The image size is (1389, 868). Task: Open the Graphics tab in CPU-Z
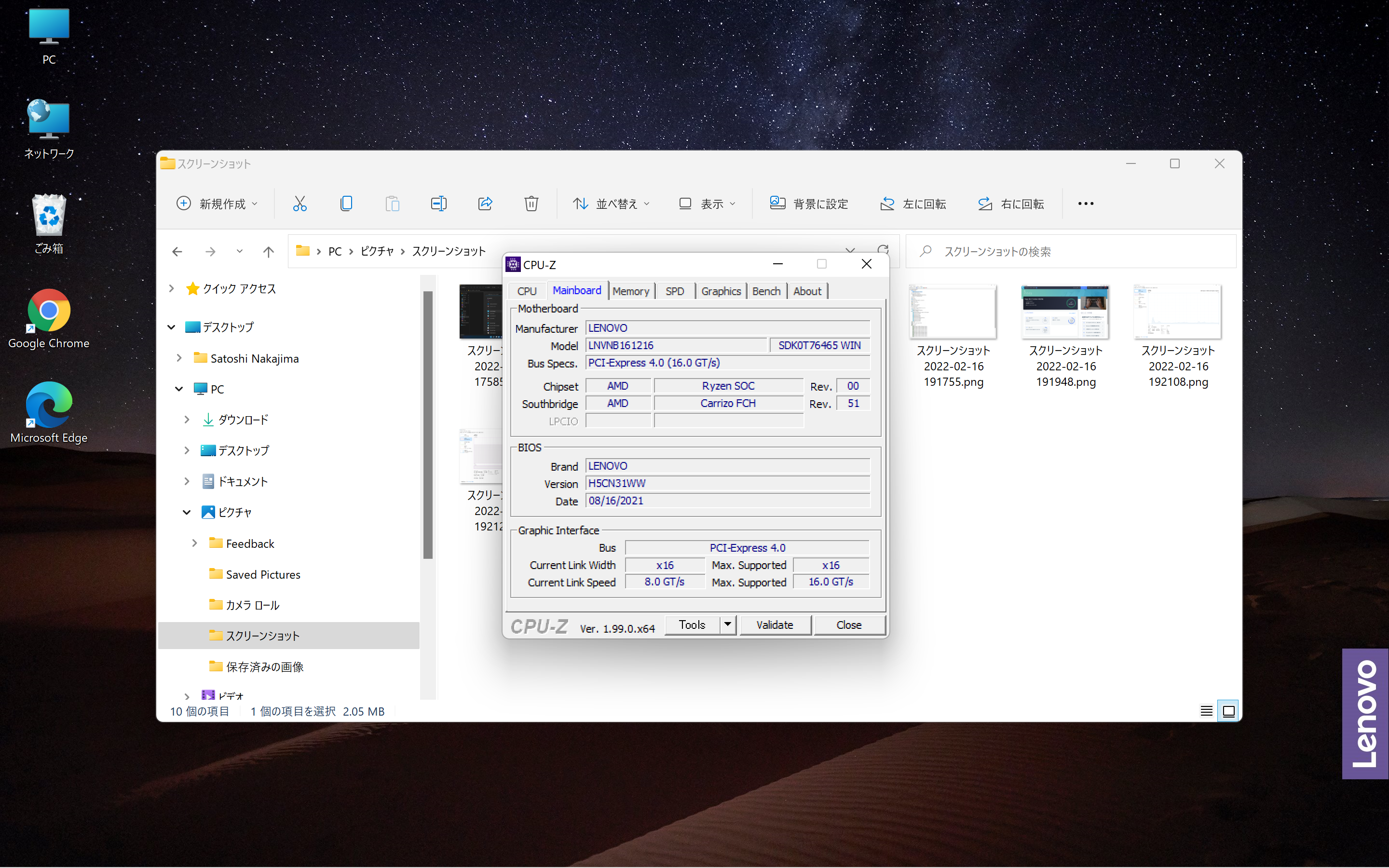(721, 291)
